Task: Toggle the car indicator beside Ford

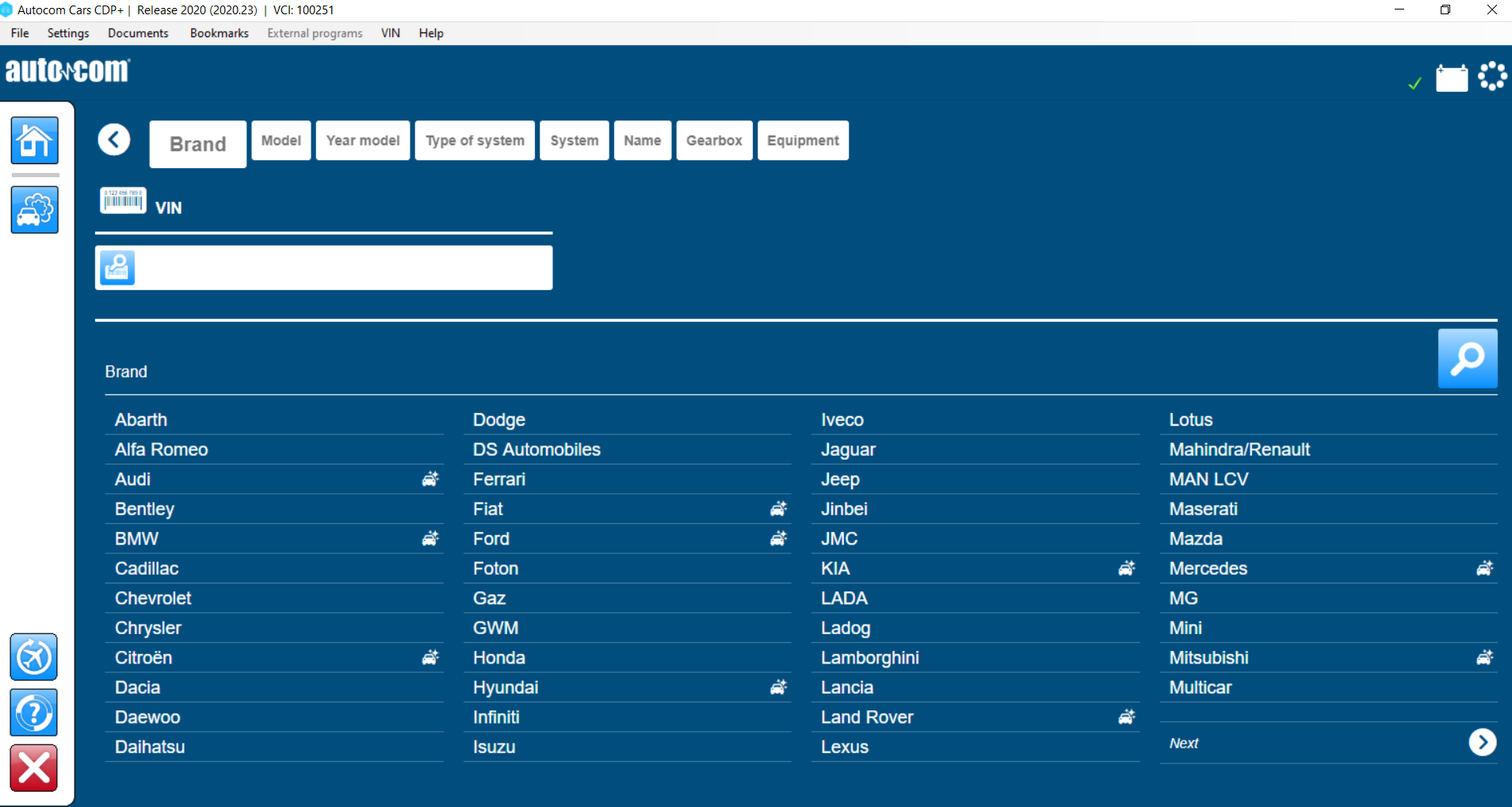Action: coord(778,538)
